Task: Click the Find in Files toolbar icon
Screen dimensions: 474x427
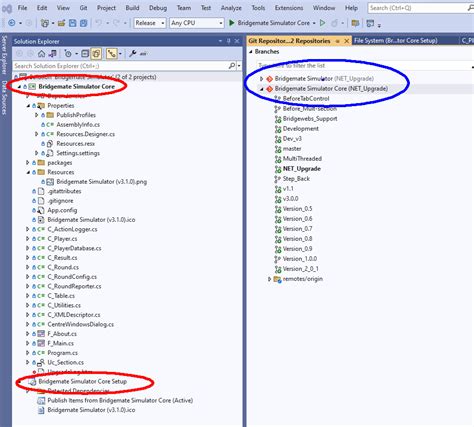Action: coord(355,23)
